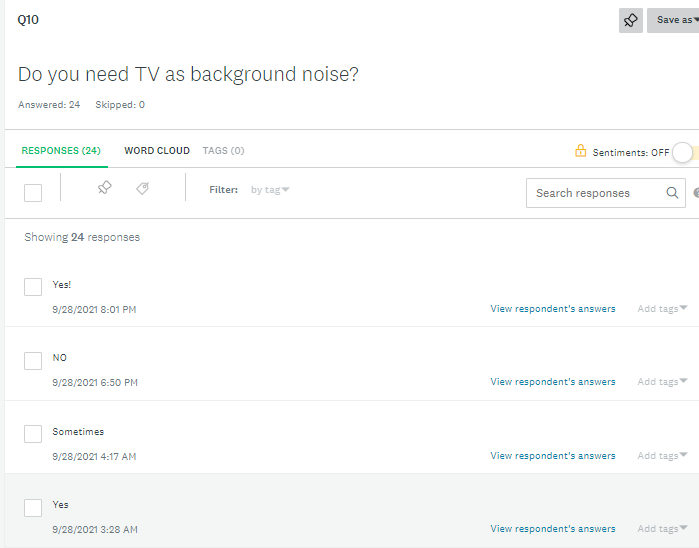This screenshot has height=548, width=699.
Task: View respondent's answers for the 'NO' response
Action: tap(552, 382)
